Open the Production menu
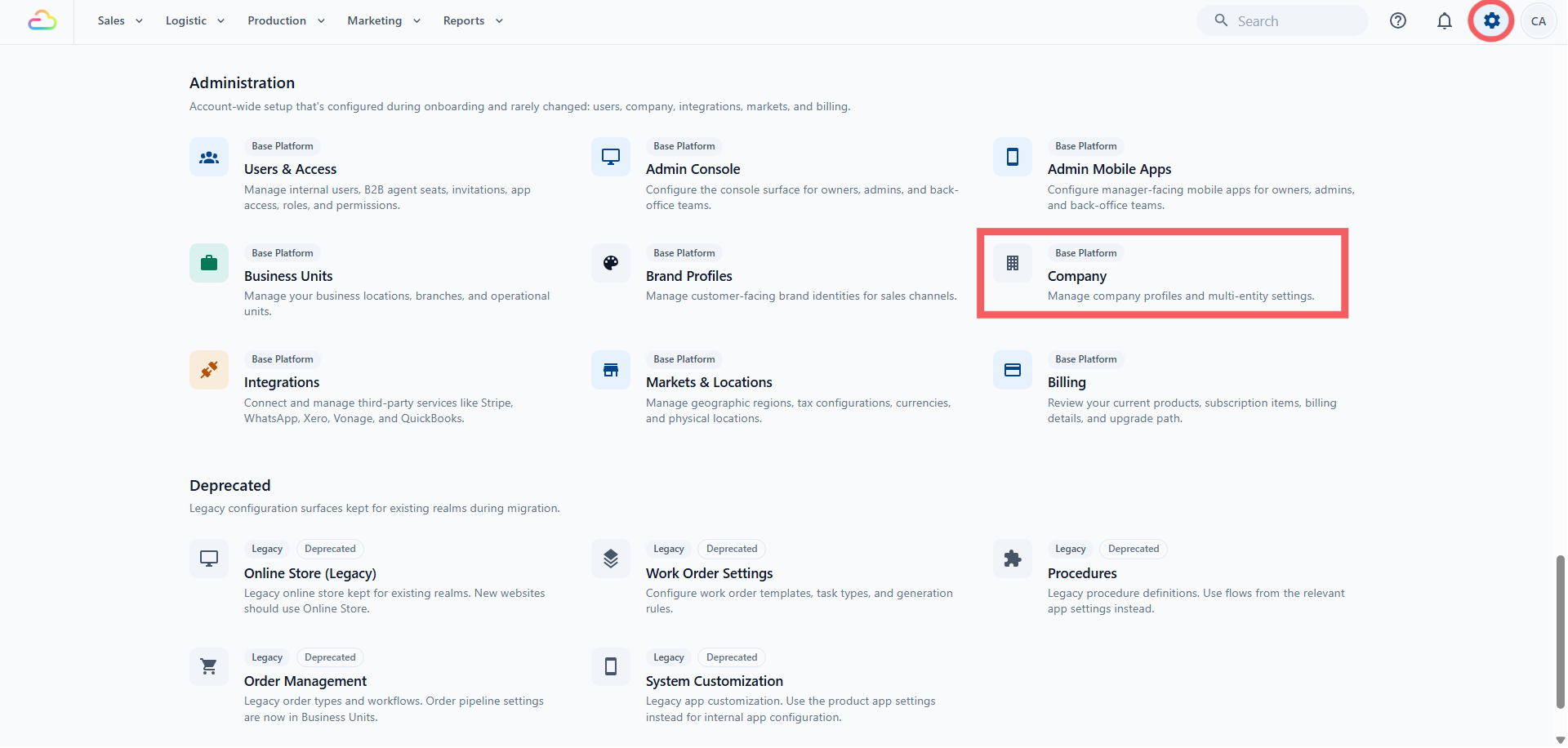Image resolution: width=1568 pixels, height=748 pixels. point(286,20)
